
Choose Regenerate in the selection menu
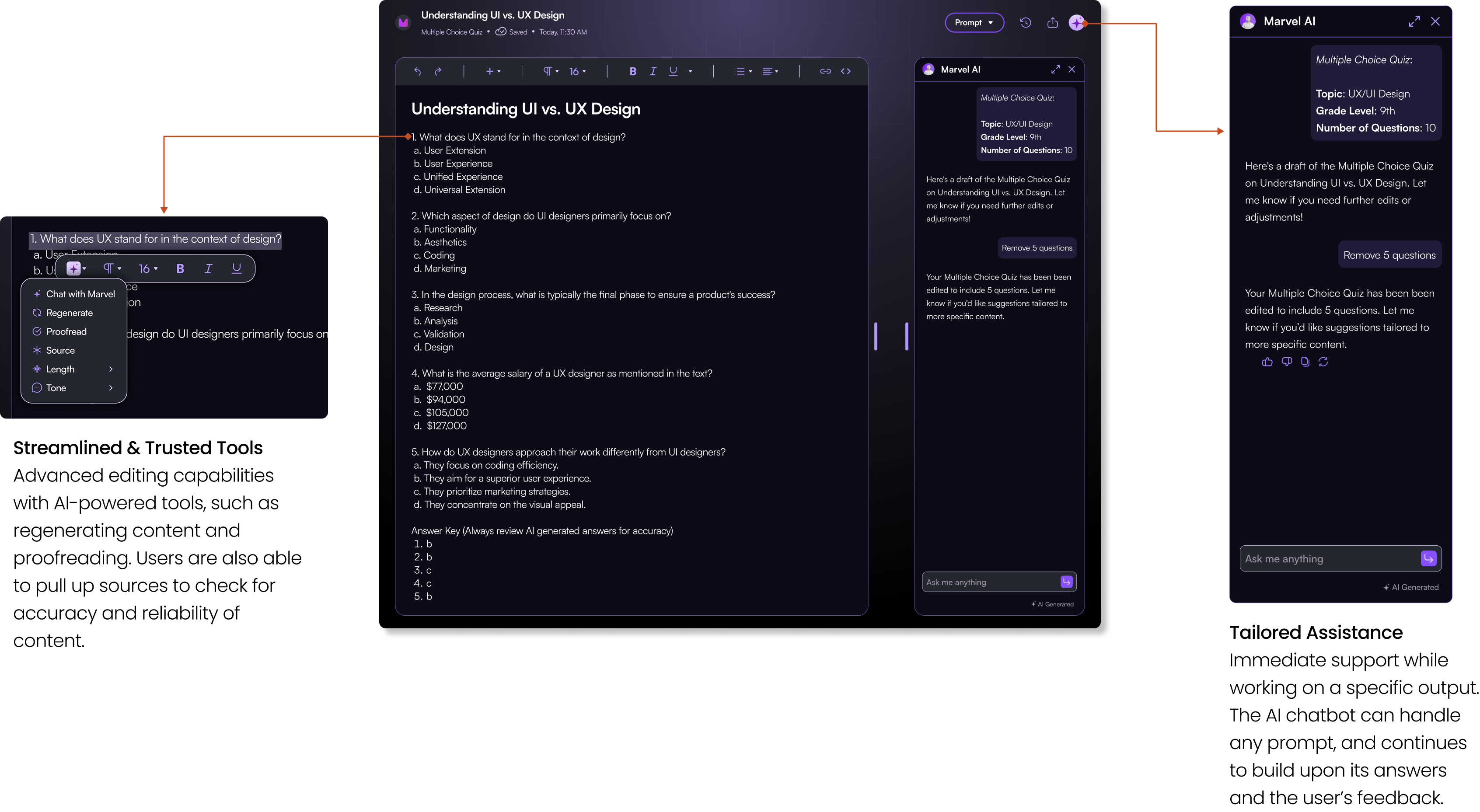coord(70,312)
